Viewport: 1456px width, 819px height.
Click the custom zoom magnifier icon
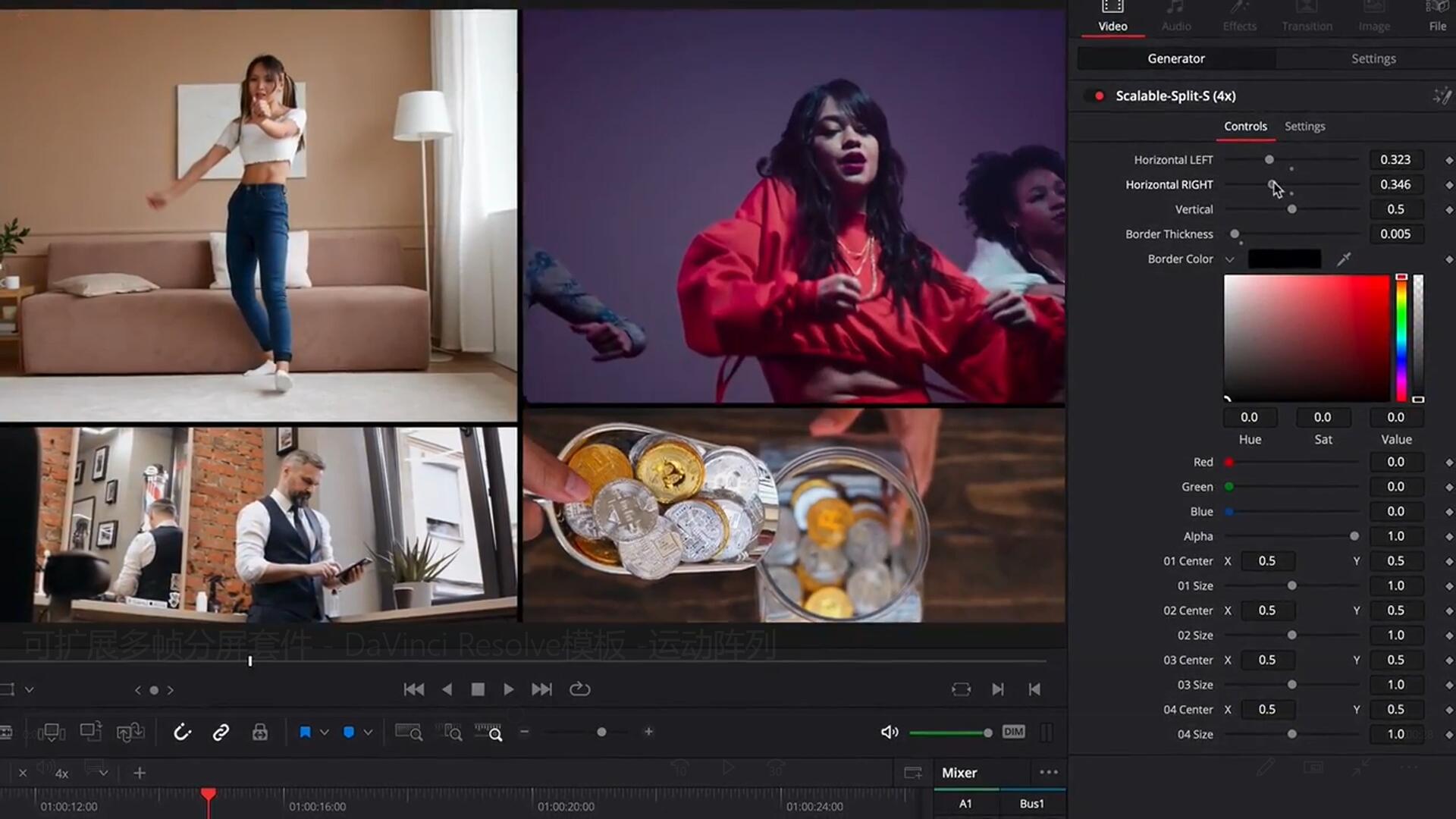[488, 732]
